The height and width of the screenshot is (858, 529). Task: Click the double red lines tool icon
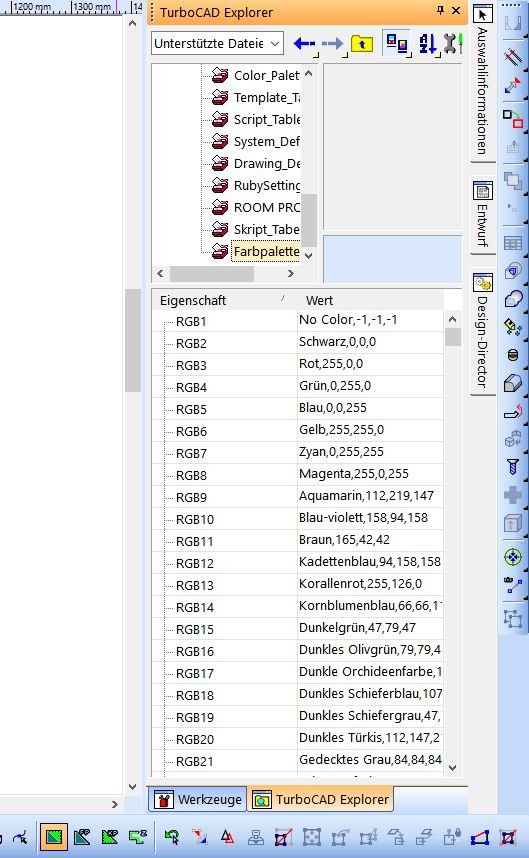pyautogui.click(x=513, y=56)
